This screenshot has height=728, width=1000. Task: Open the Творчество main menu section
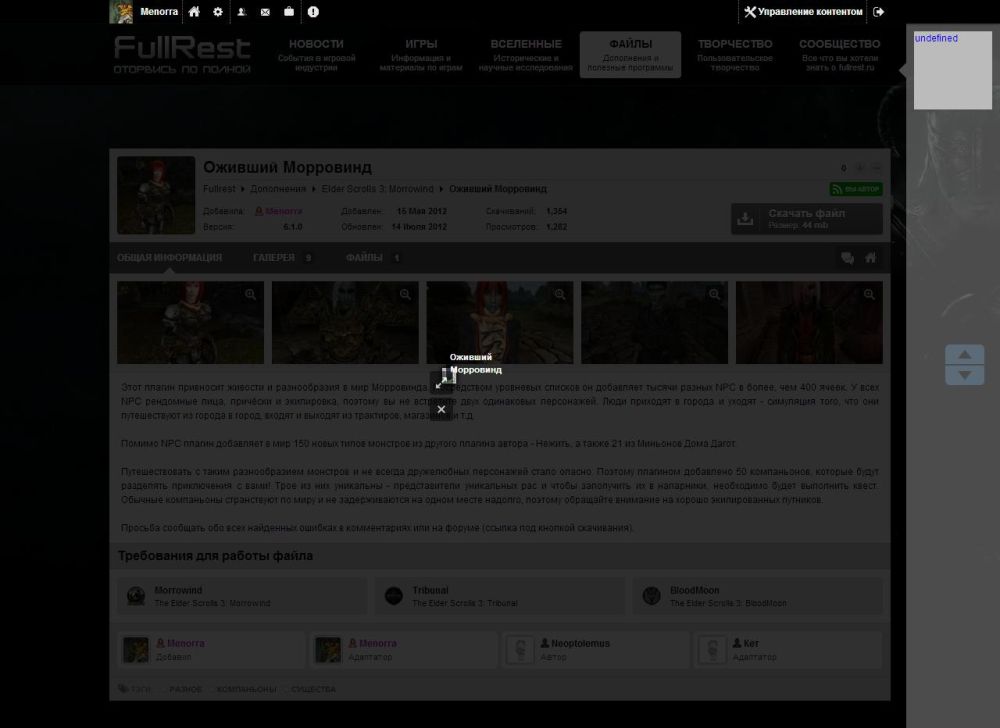tap(735, 54)
